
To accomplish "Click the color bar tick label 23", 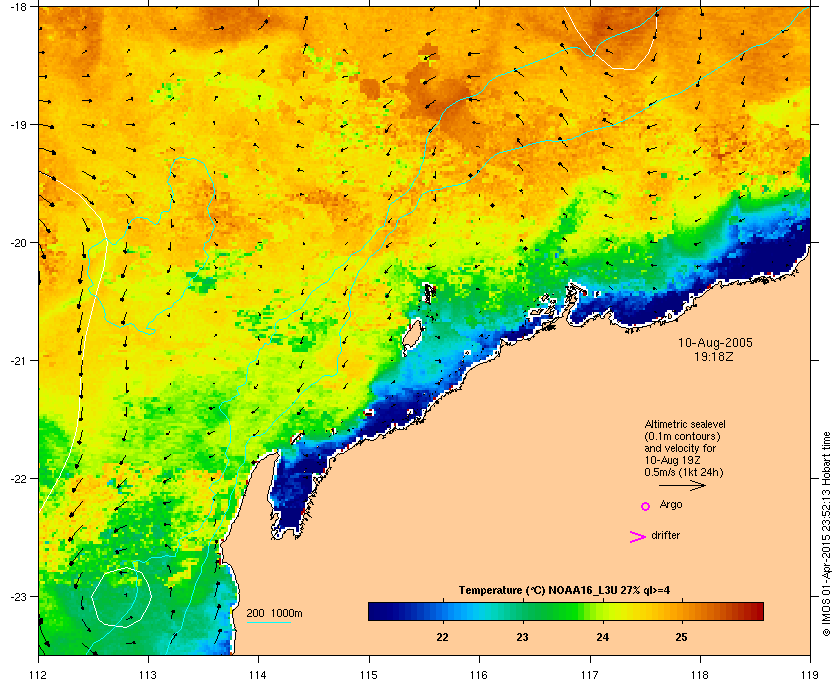I will [x=522, y=637].
